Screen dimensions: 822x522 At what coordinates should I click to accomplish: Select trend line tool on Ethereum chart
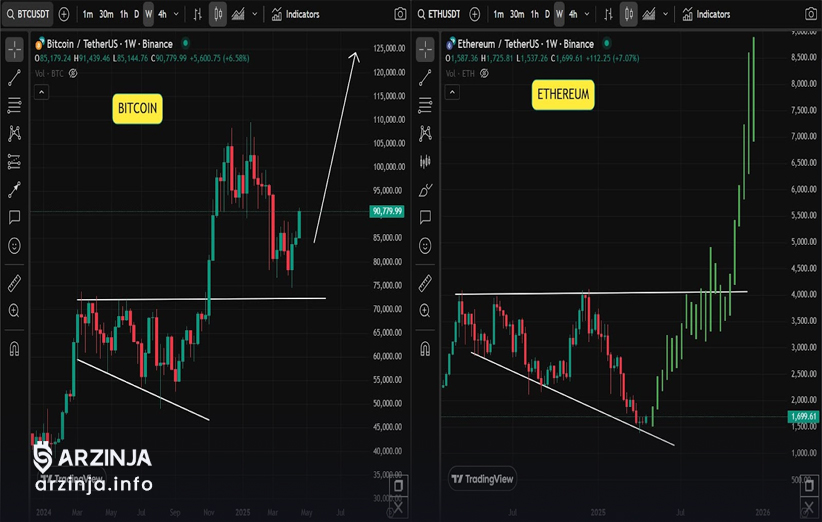tap(425, 78)
